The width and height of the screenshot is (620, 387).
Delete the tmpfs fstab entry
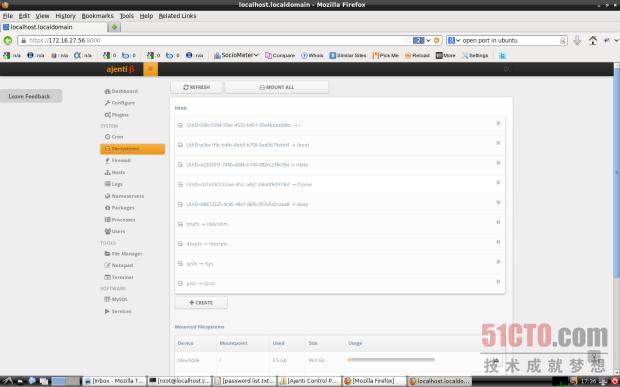[498, 222]
